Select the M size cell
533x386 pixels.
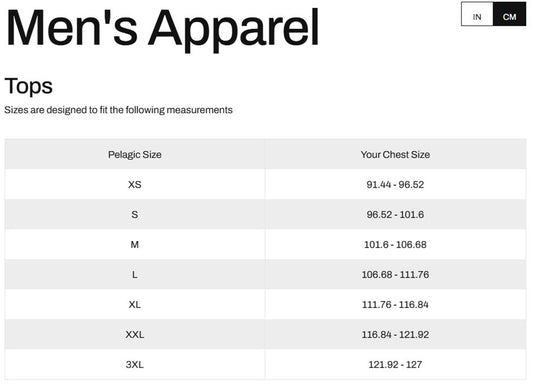tap(135, 244)
